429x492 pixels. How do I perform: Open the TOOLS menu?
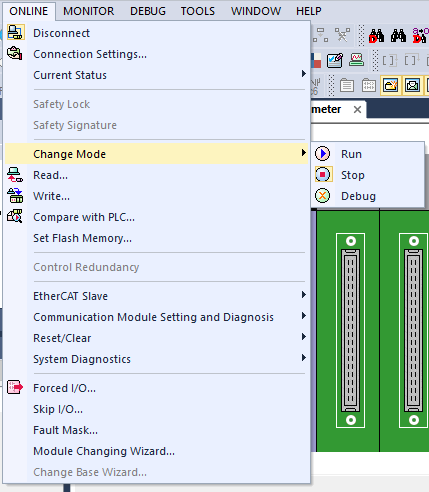click(x=198, y=11)
